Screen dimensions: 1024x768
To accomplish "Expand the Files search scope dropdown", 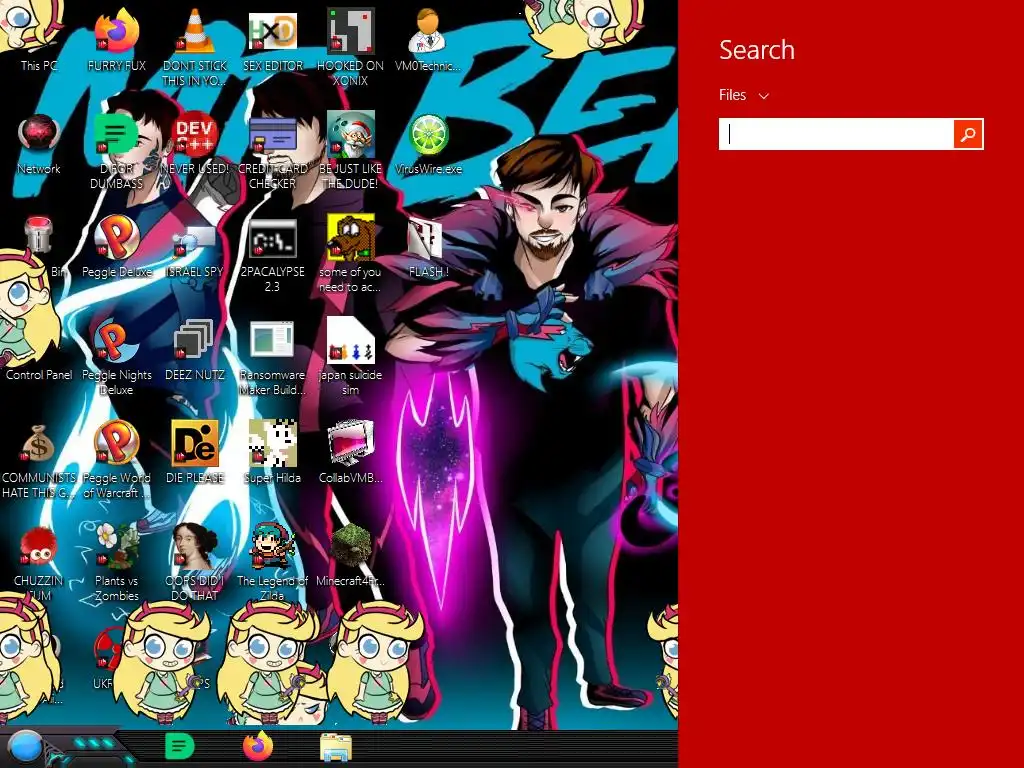I will pyautogui.click(x=744, y=95).
